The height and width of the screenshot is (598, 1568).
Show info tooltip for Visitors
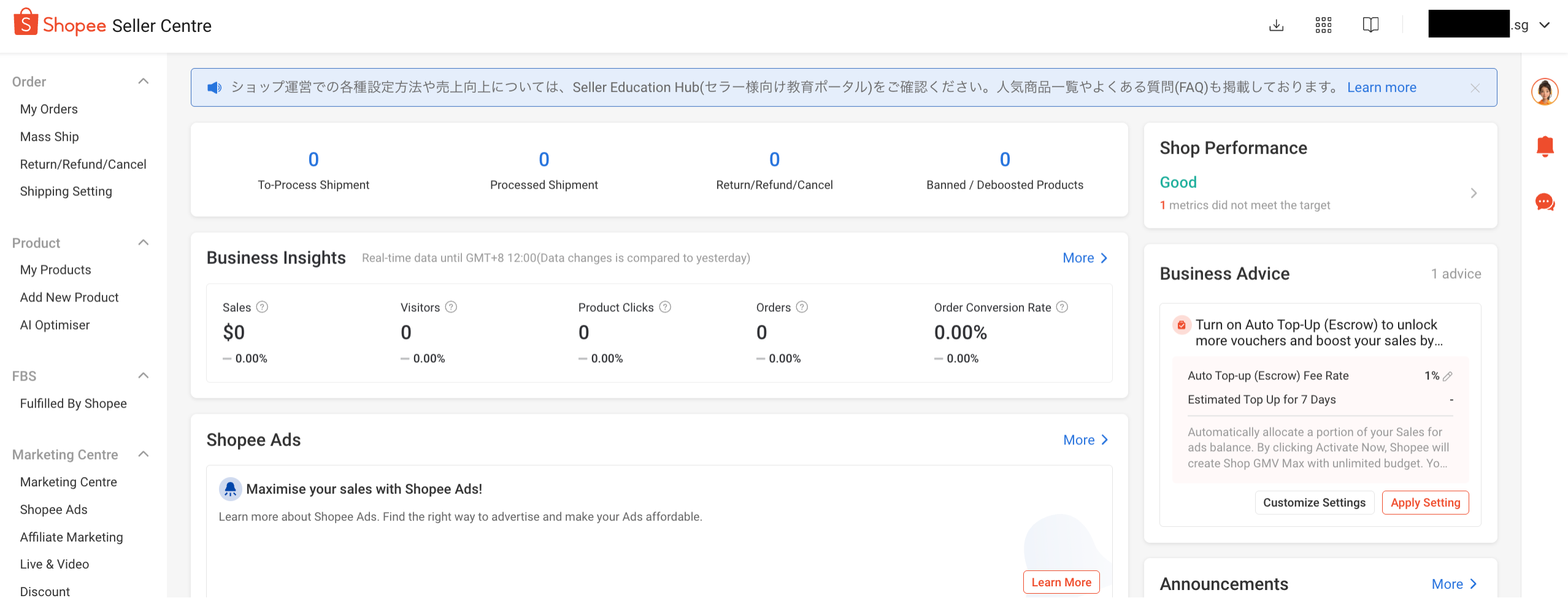point(451,307)
